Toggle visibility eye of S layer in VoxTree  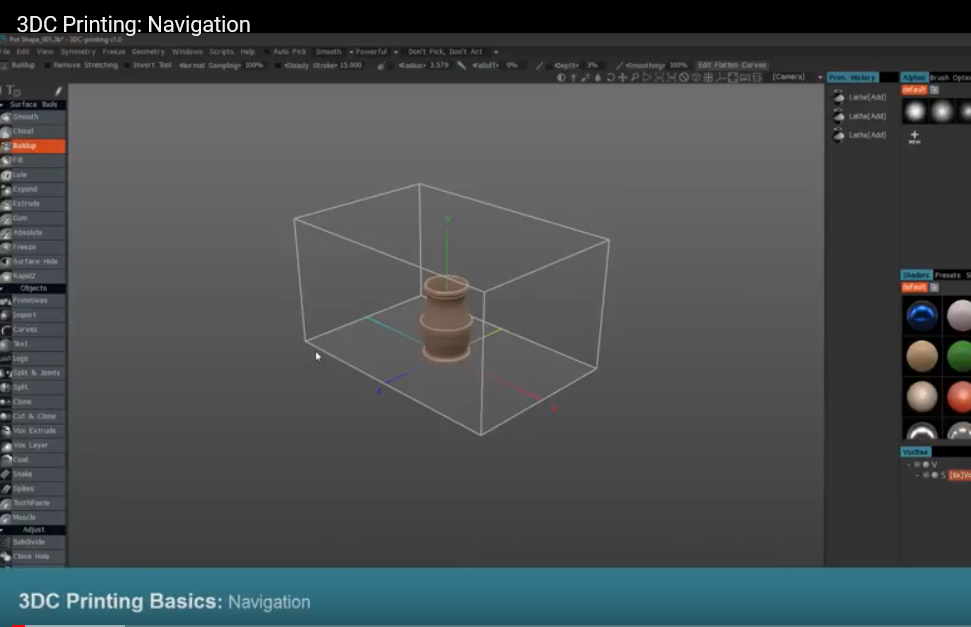(926, 475)
